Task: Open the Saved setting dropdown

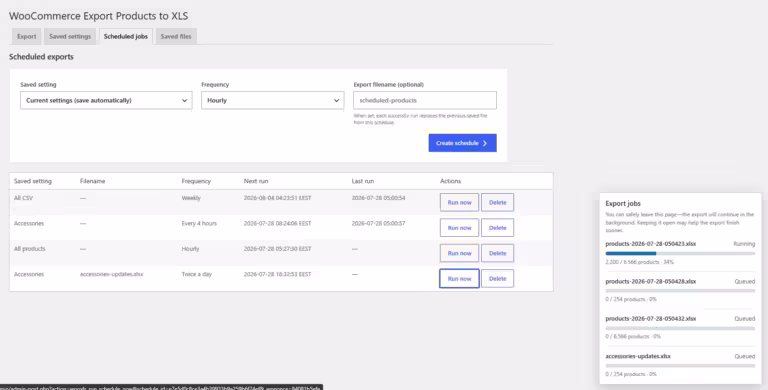Action: pyautogui.click(x=106, y=100)
